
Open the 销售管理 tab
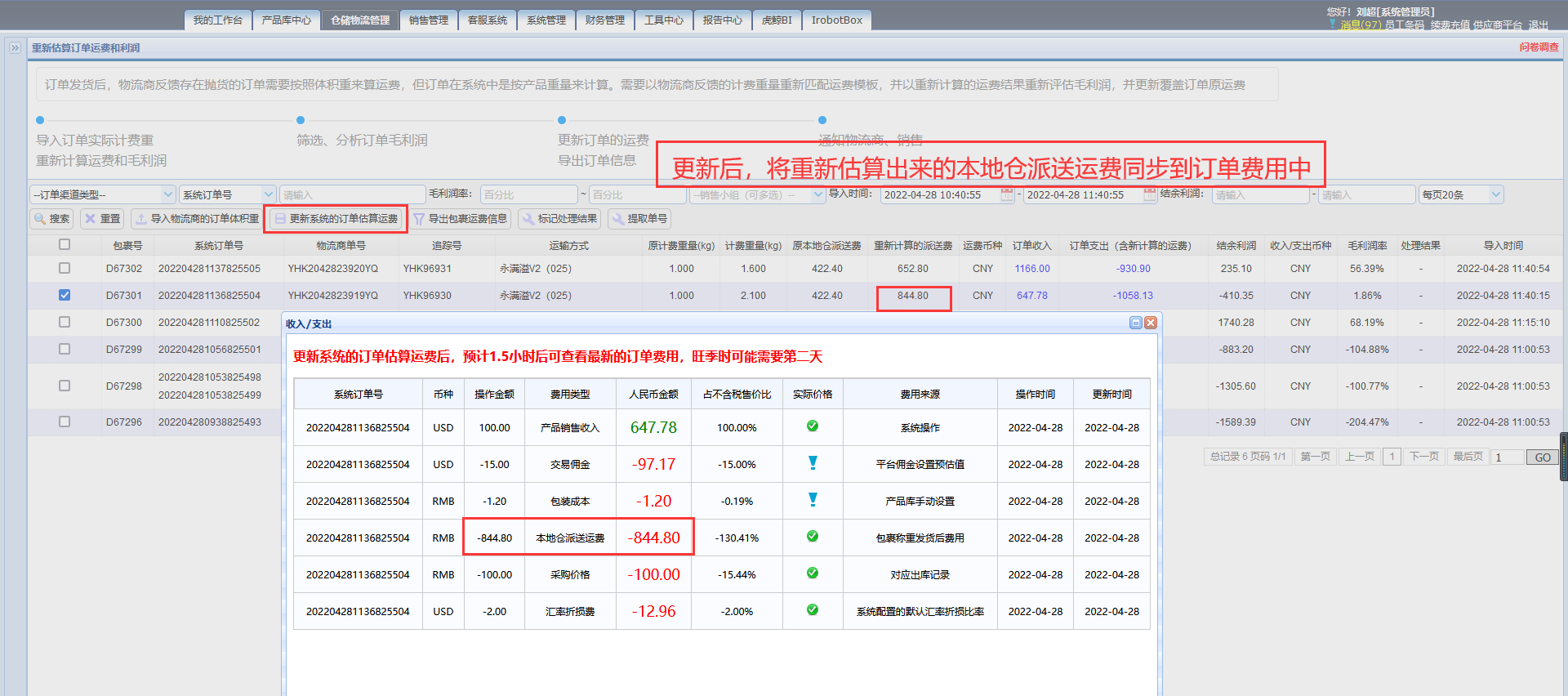(x=429, y=20)
